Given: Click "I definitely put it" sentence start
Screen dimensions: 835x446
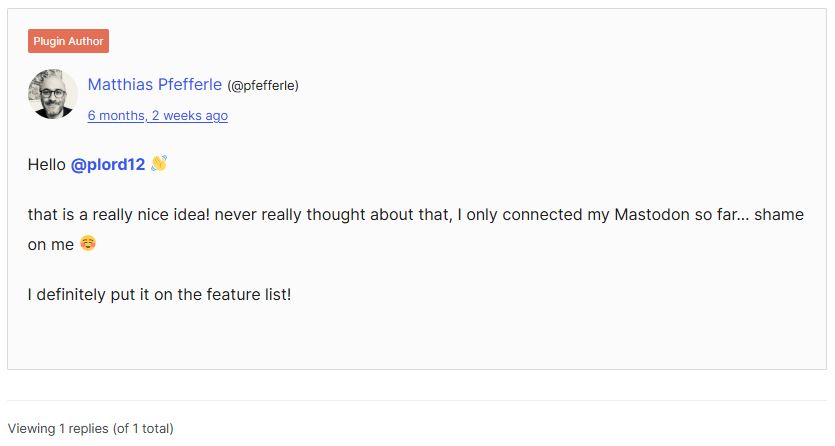Looking at the screenshot, I should pos(90,295).
